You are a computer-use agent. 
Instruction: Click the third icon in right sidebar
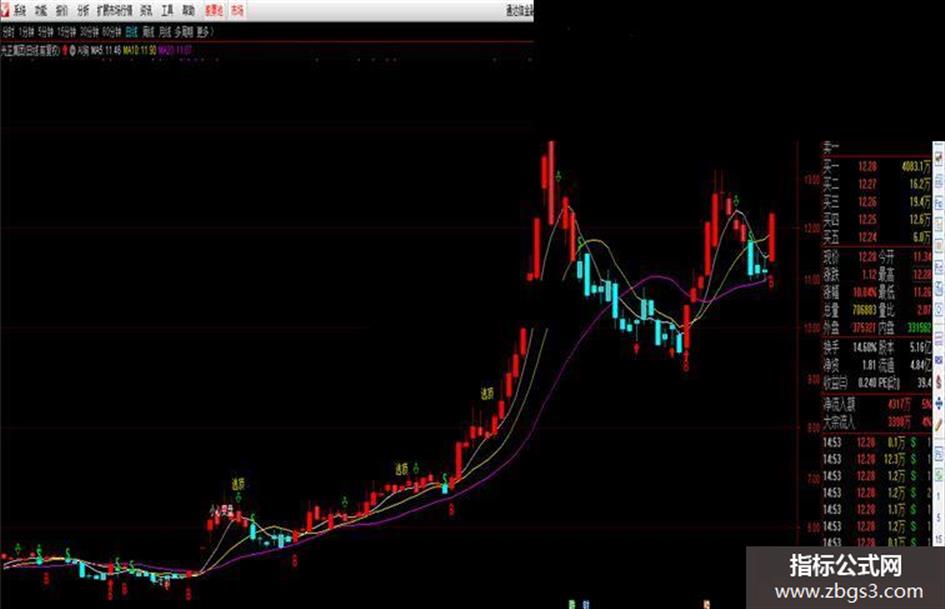tap(939, 203)
